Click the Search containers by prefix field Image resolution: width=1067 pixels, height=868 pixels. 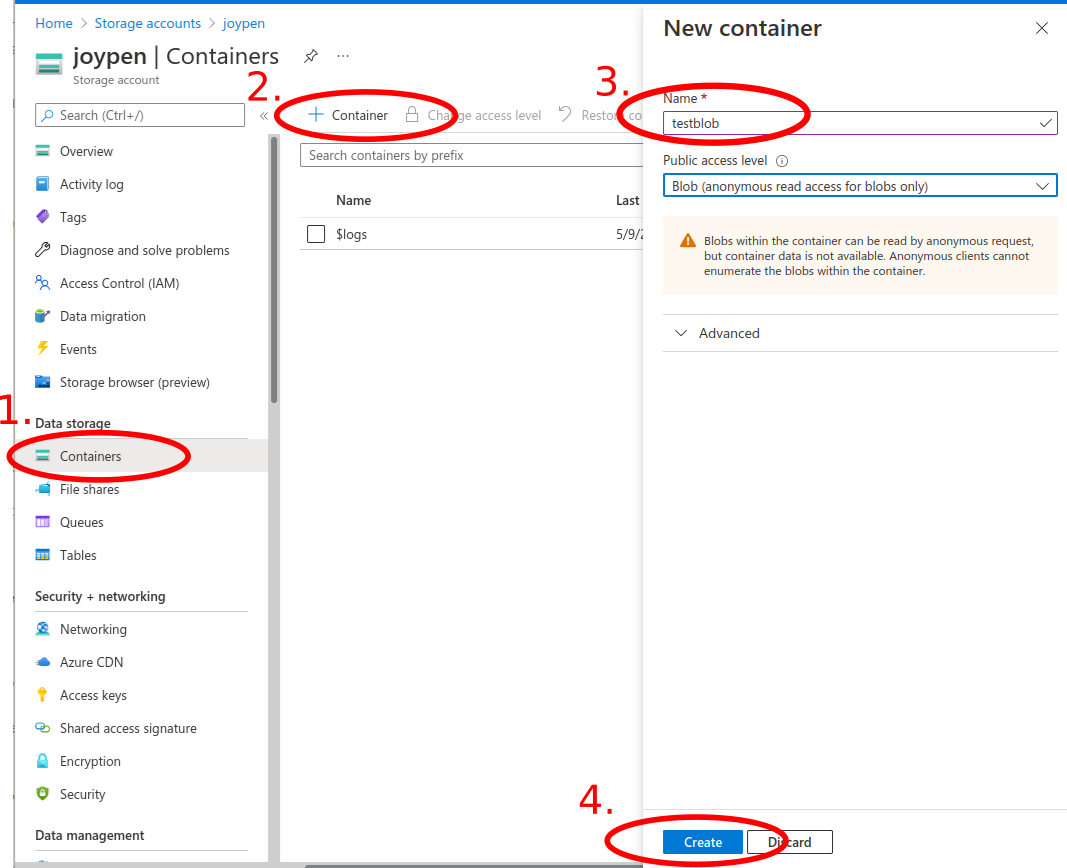(471, 155)
